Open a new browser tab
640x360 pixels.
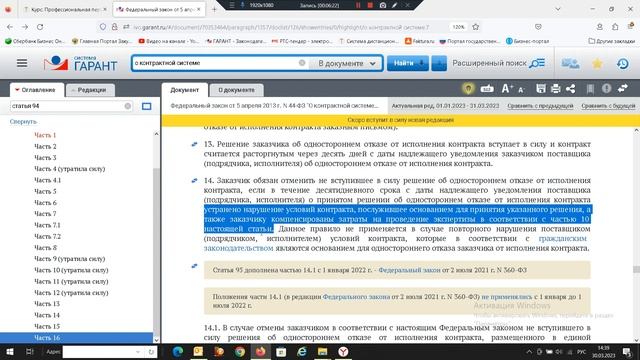pyautogui.click(x=214, y=9)
